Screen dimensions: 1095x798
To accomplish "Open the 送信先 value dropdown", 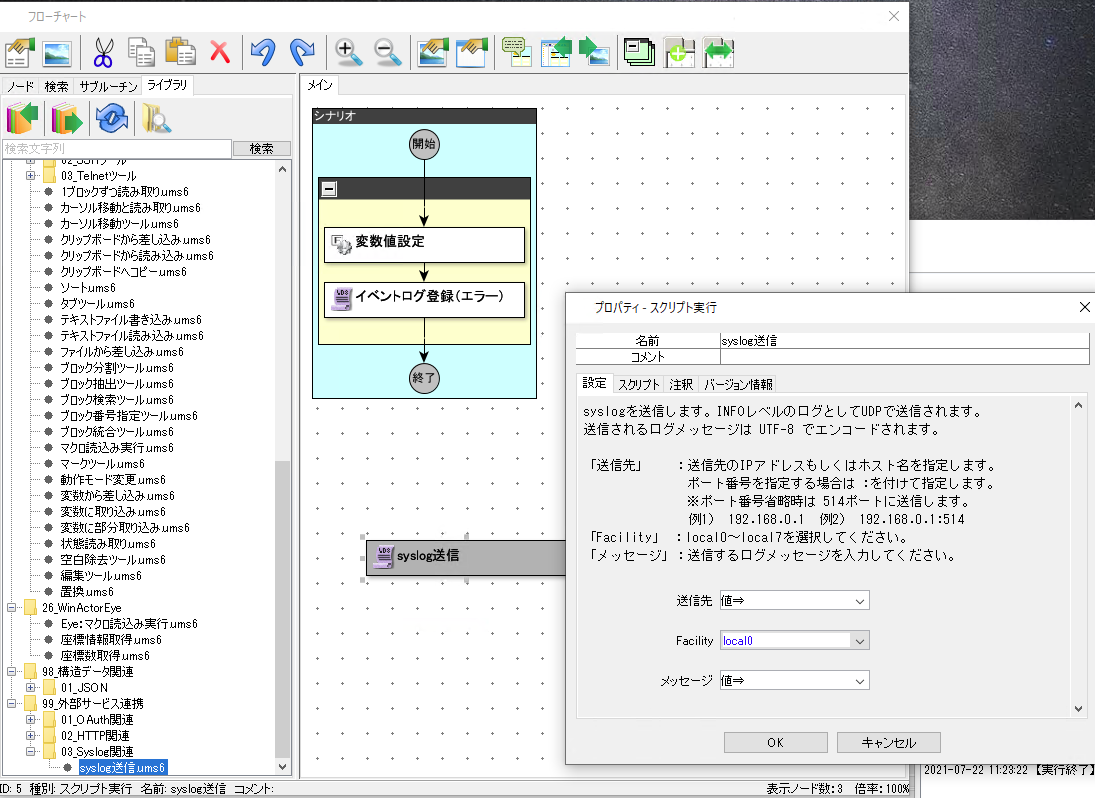I will (858, 600).
